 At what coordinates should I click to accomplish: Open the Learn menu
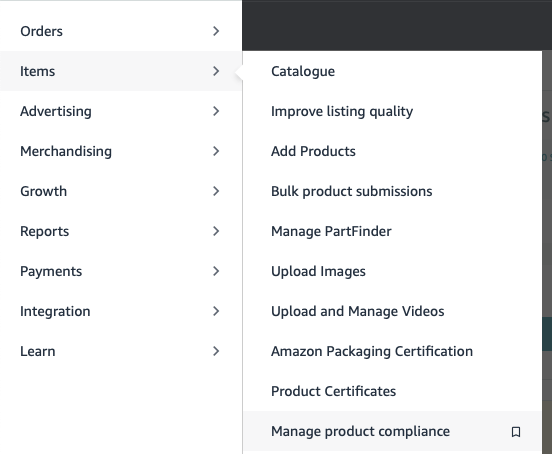120,351
